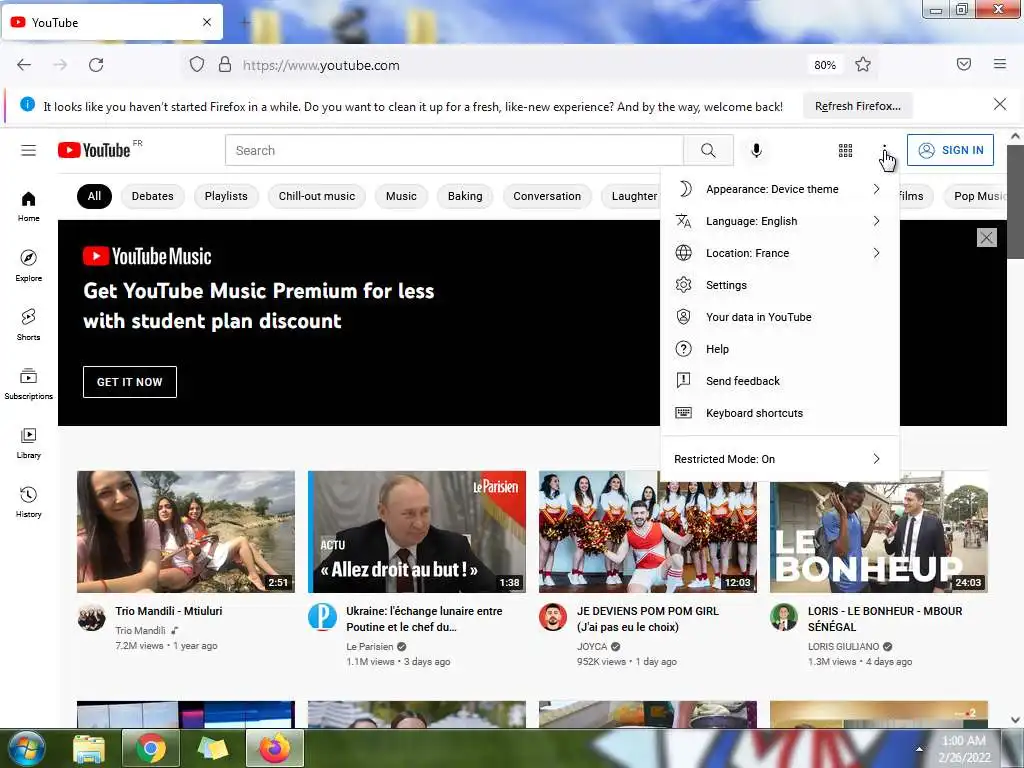
Task: Start voice search with the microphone icon
Action: 756,150
